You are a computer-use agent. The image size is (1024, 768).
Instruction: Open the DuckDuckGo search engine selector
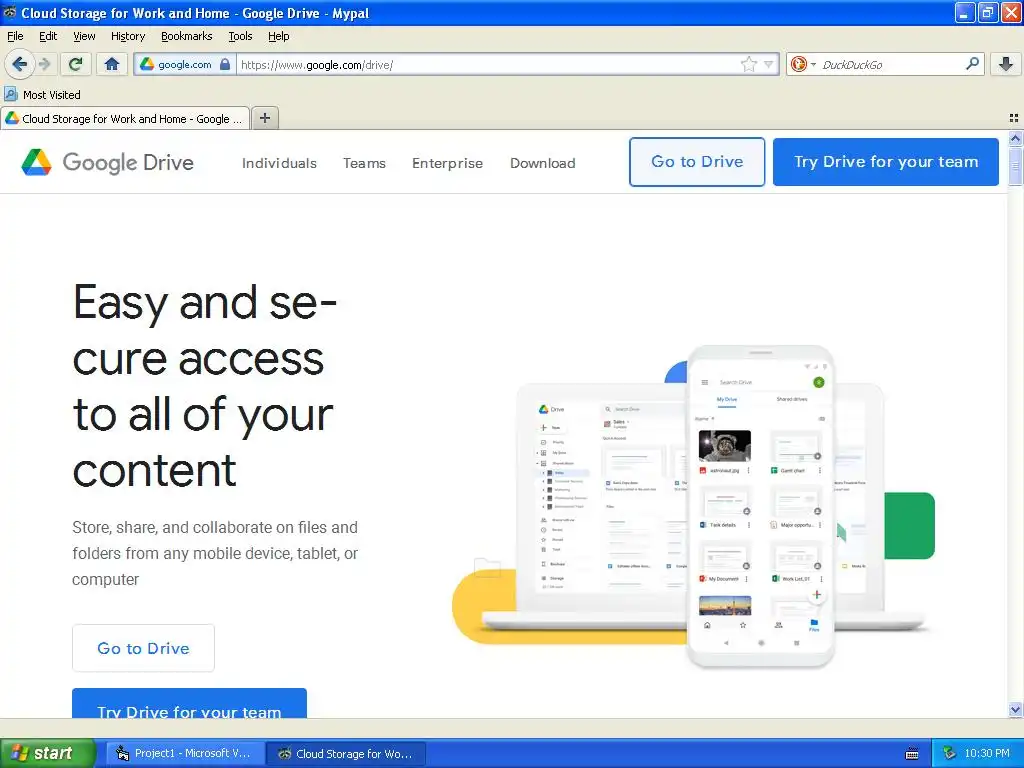[x=803, y=64]
